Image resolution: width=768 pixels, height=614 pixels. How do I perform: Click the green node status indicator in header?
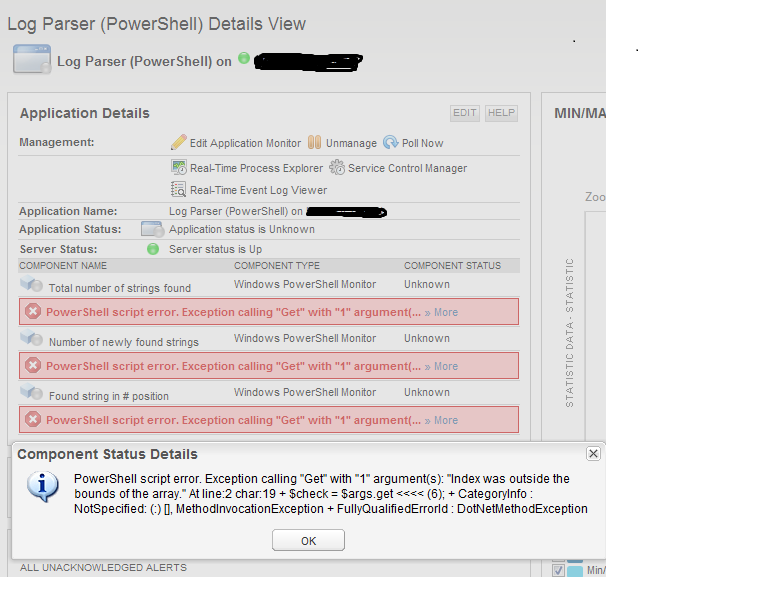pos(244,58)
